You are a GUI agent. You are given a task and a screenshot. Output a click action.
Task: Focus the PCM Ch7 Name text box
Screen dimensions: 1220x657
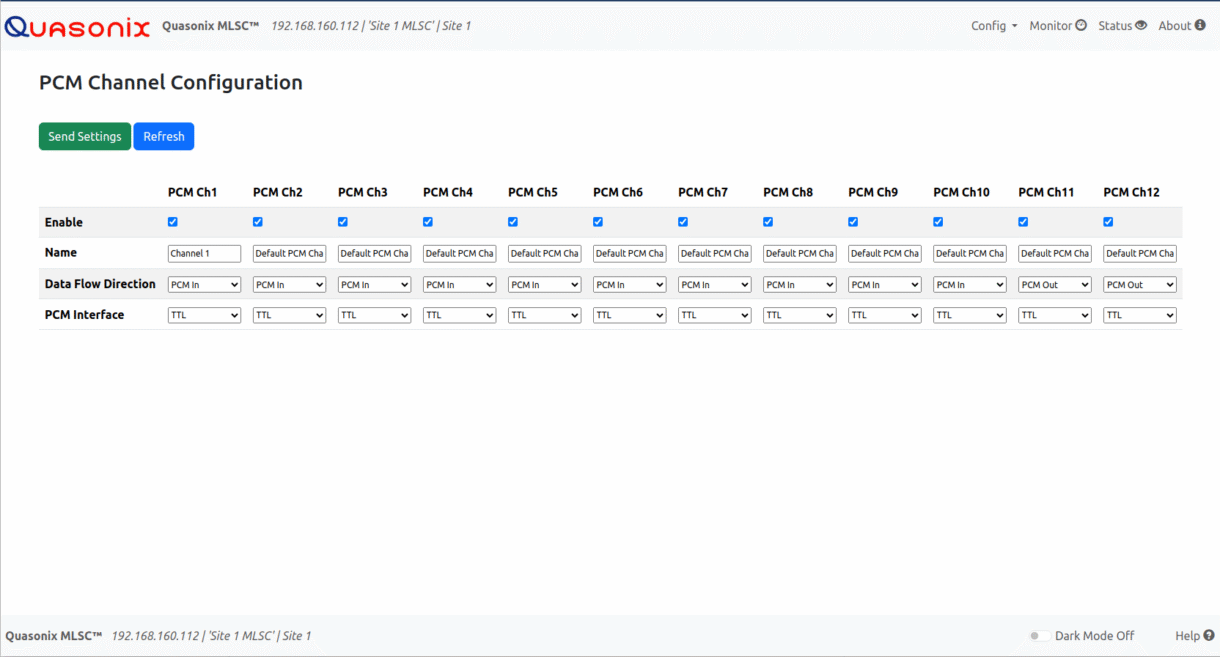(714, 254)
